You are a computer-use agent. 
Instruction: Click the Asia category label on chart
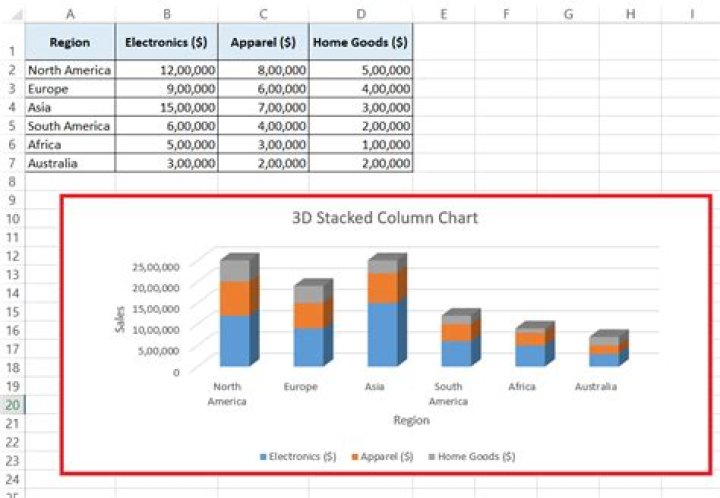375,387
